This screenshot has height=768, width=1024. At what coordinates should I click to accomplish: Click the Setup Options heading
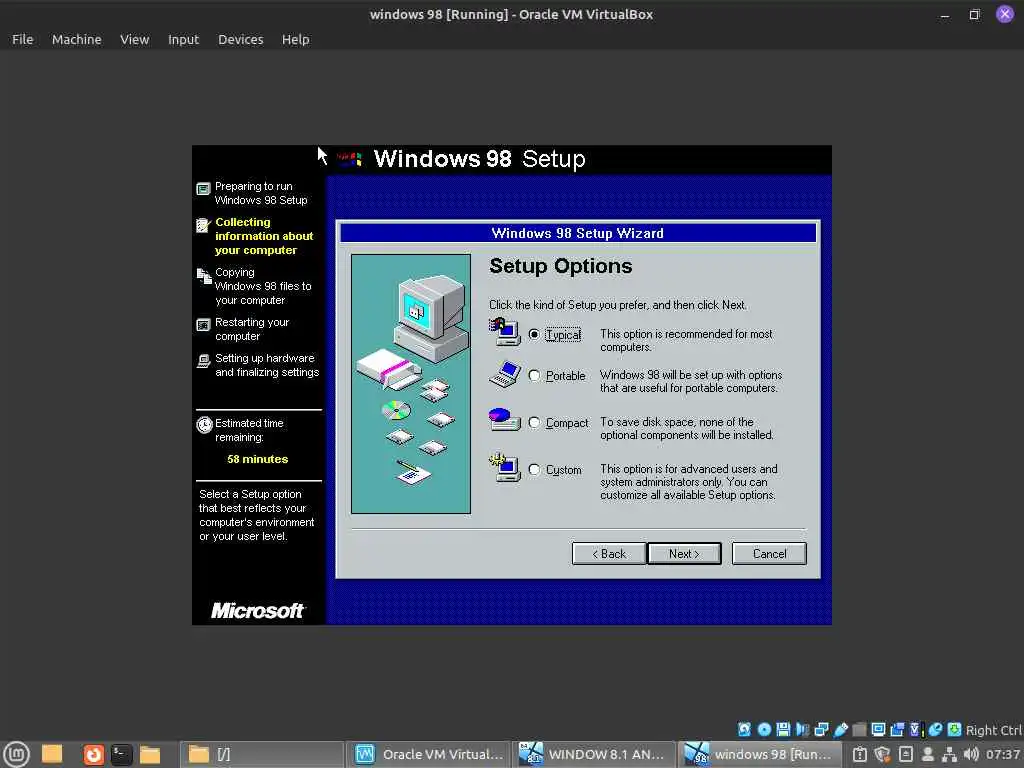[x=560, y=266]
